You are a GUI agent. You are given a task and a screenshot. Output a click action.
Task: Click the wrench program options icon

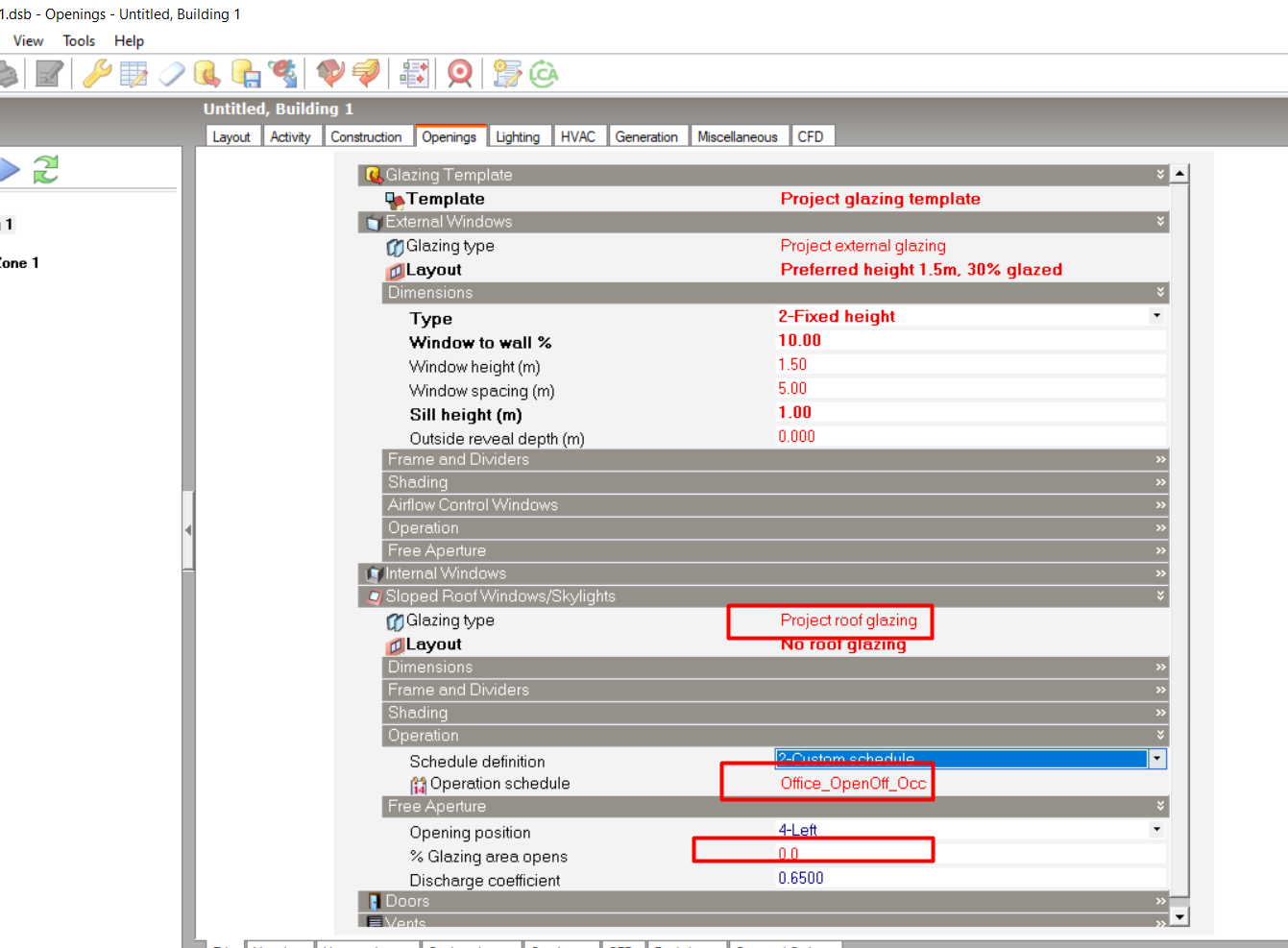click(x=97, y=74)
